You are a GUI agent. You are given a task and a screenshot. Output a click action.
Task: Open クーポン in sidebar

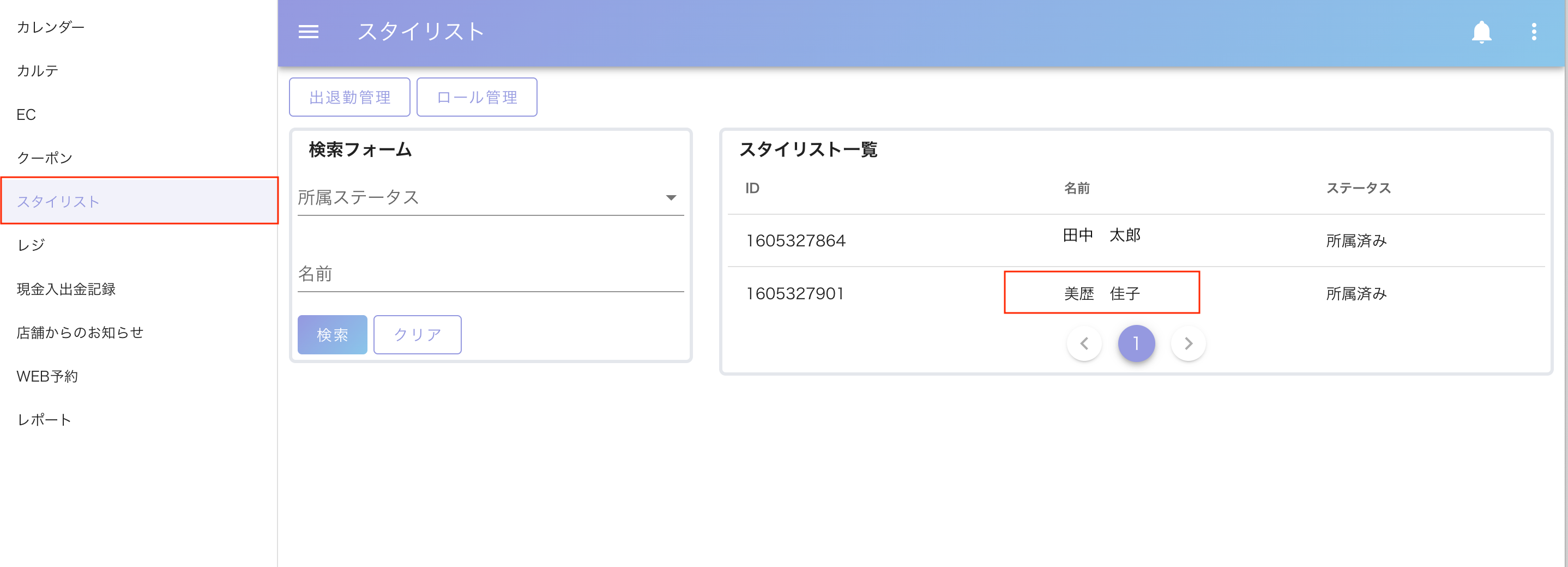(x=139, y=158)
